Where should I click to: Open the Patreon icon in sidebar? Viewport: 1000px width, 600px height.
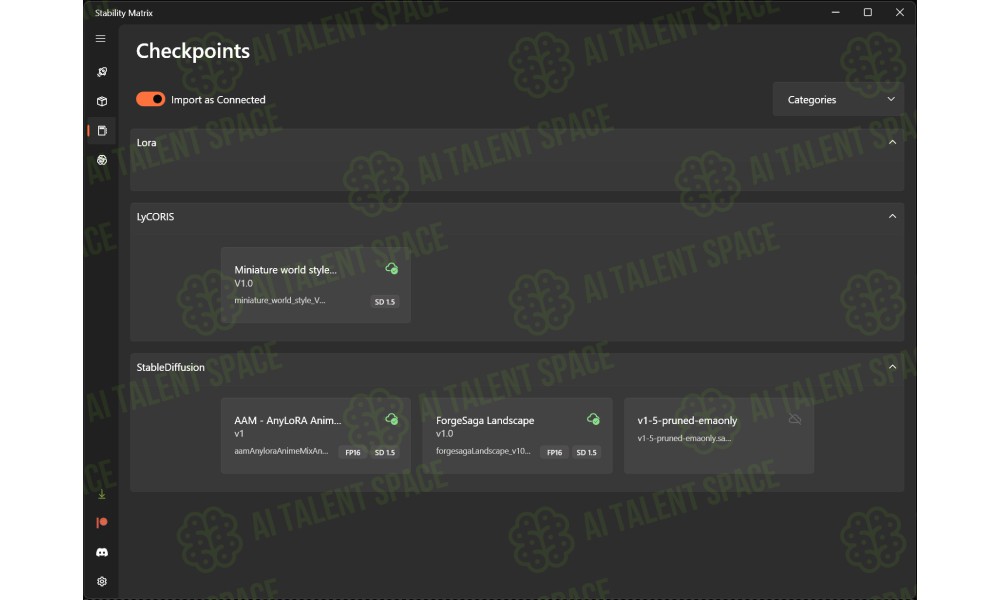click(101, 523)
